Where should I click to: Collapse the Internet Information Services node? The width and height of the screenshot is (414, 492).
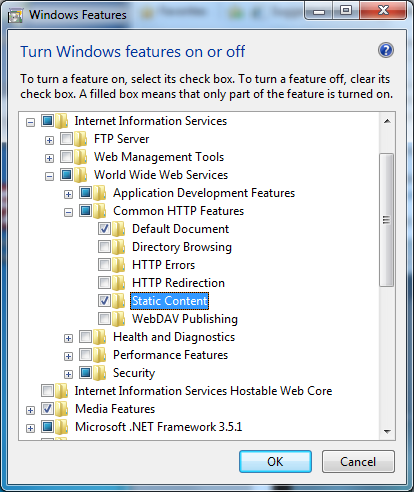(x=30, y=122)
